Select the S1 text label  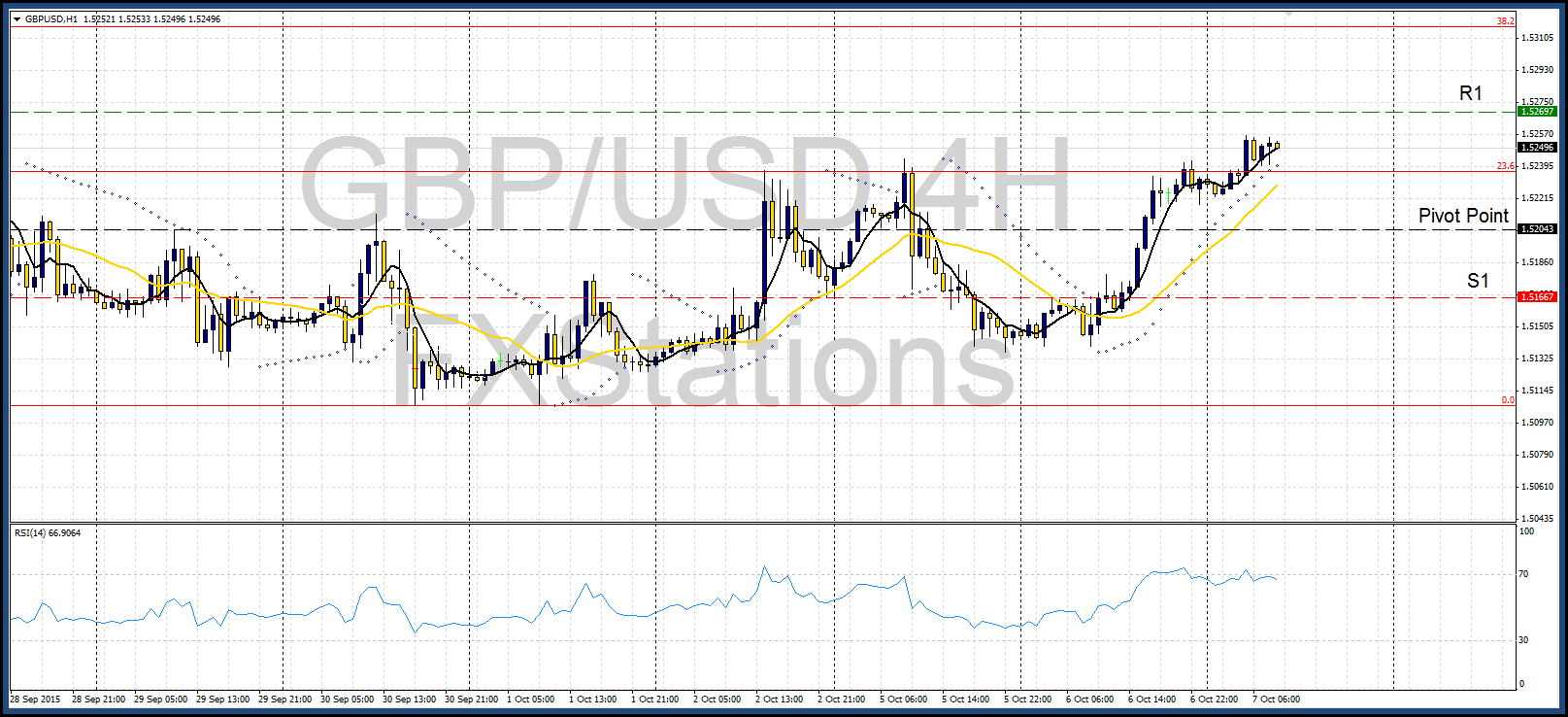coord(1478,281)
